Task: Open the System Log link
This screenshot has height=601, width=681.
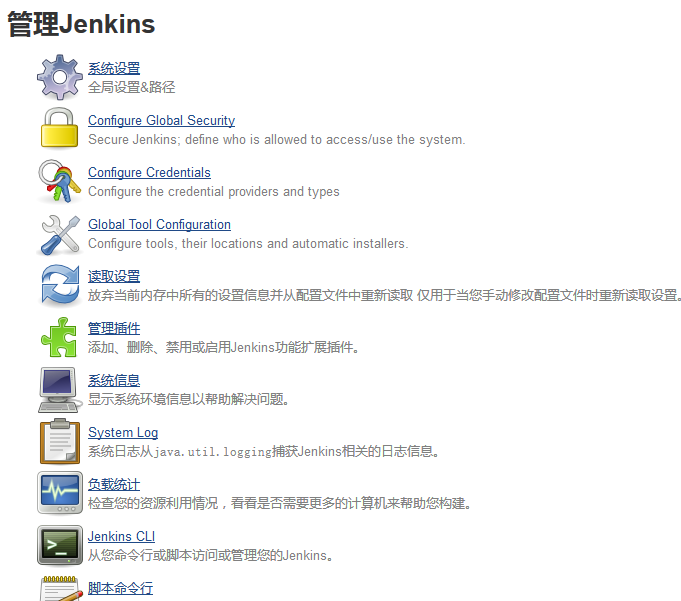Action: [123, 433]
